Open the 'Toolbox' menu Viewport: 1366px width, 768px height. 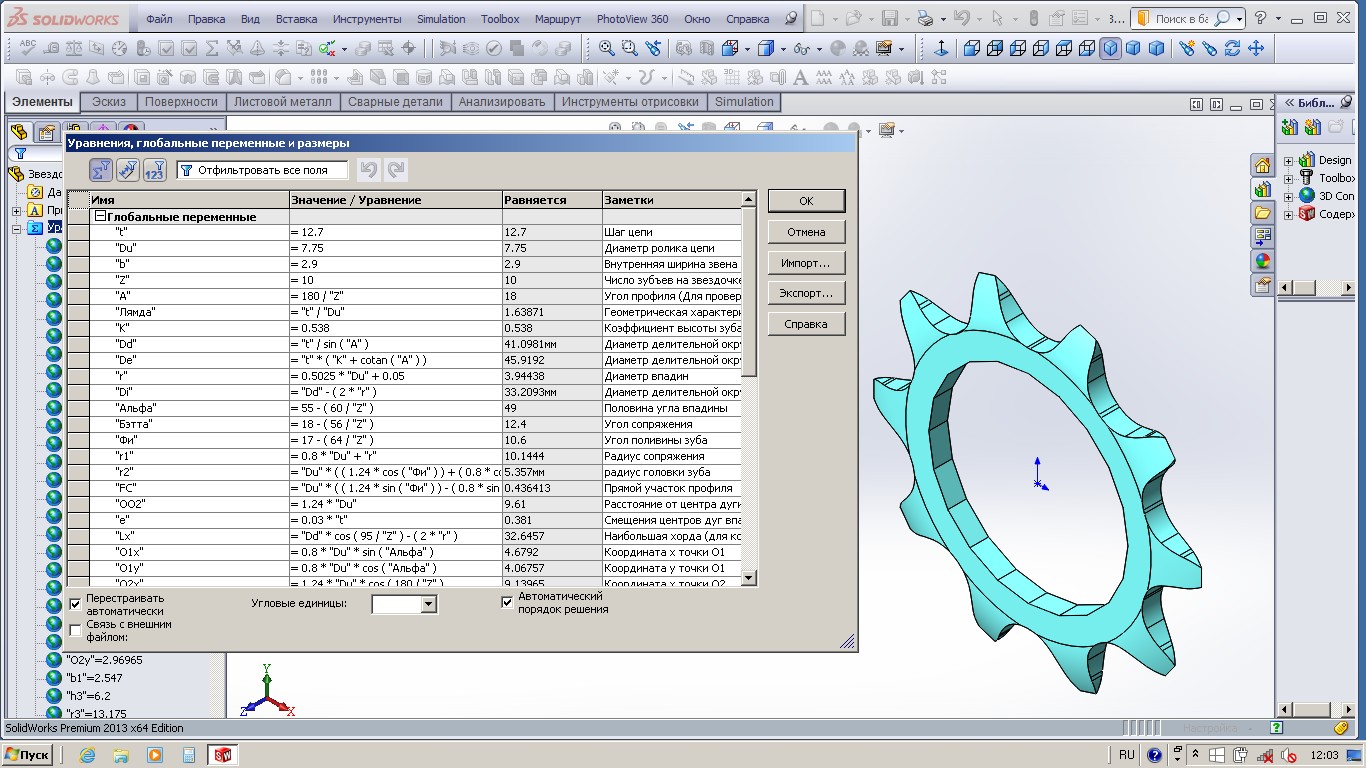click(500, 19)
